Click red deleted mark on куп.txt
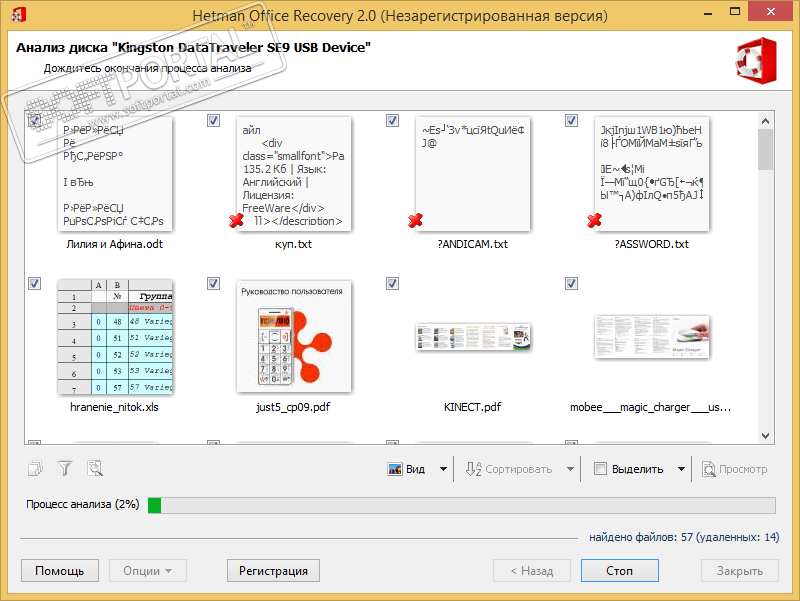This screenshot has height=601, width=800. point(236,220)
